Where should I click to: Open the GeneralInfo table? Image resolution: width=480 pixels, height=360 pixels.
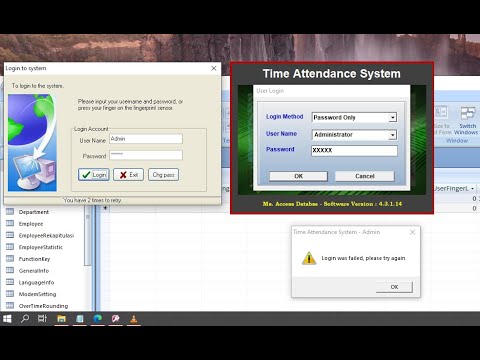[34, 271]
